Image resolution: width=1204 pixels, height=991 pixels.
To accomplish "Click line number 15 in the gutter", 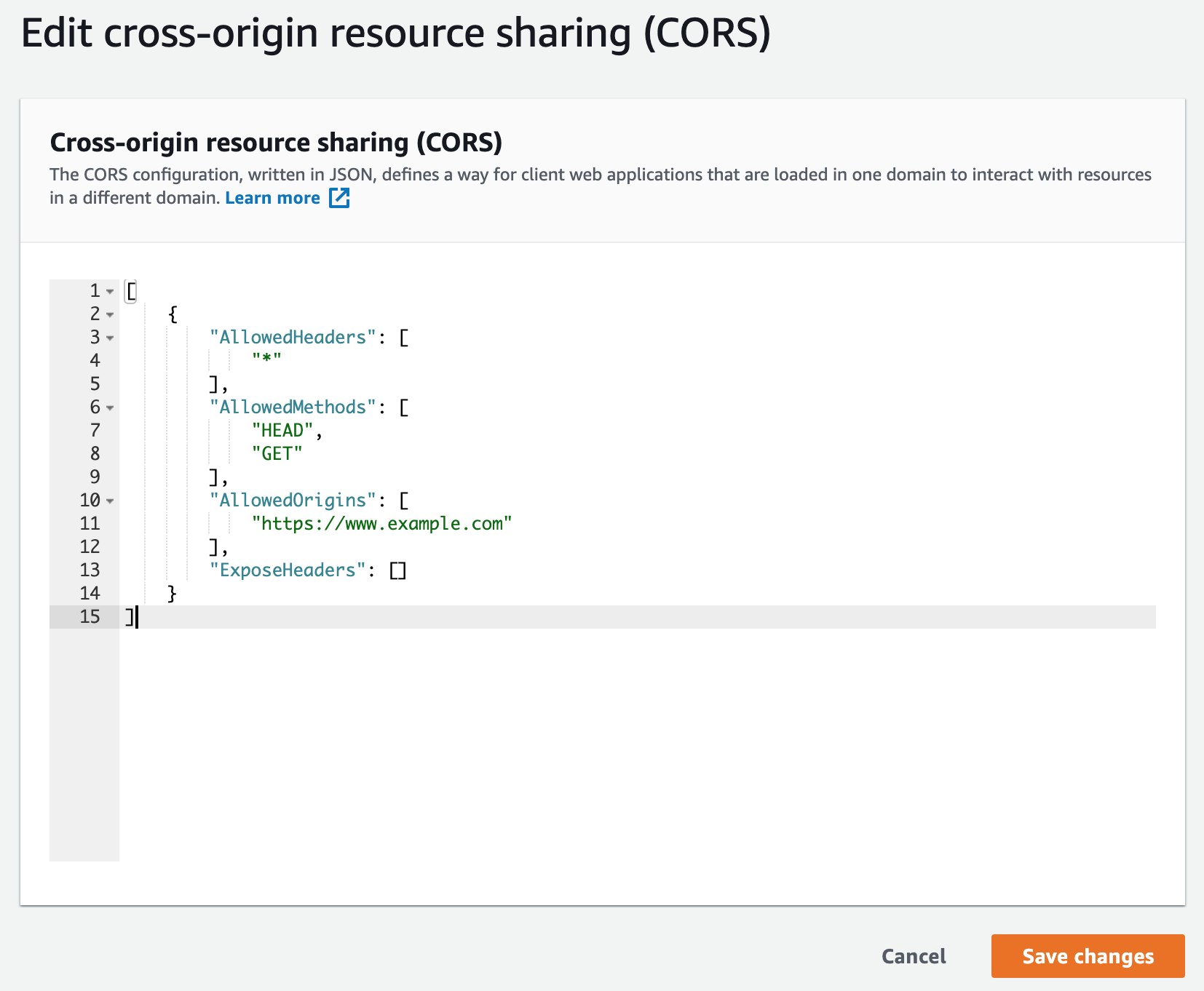I will point(90,617).
